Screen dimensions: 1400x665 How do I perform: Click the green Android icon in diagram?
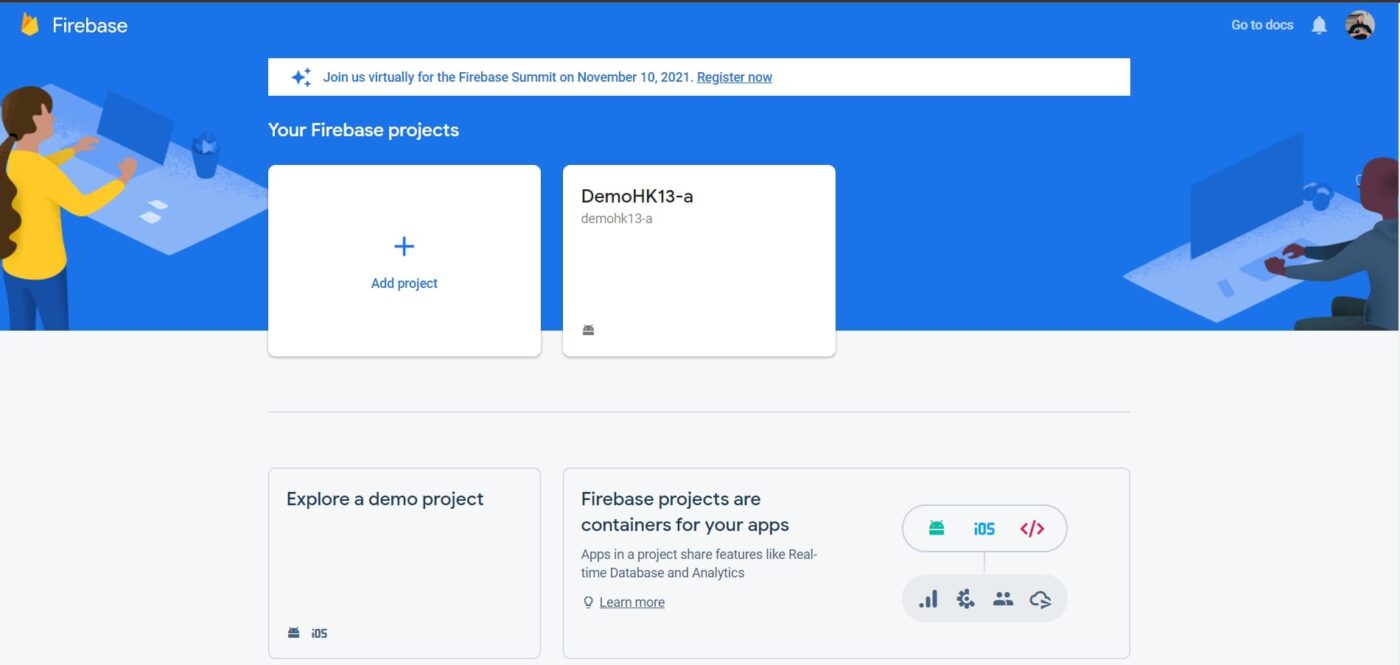[x=936, y=528]
